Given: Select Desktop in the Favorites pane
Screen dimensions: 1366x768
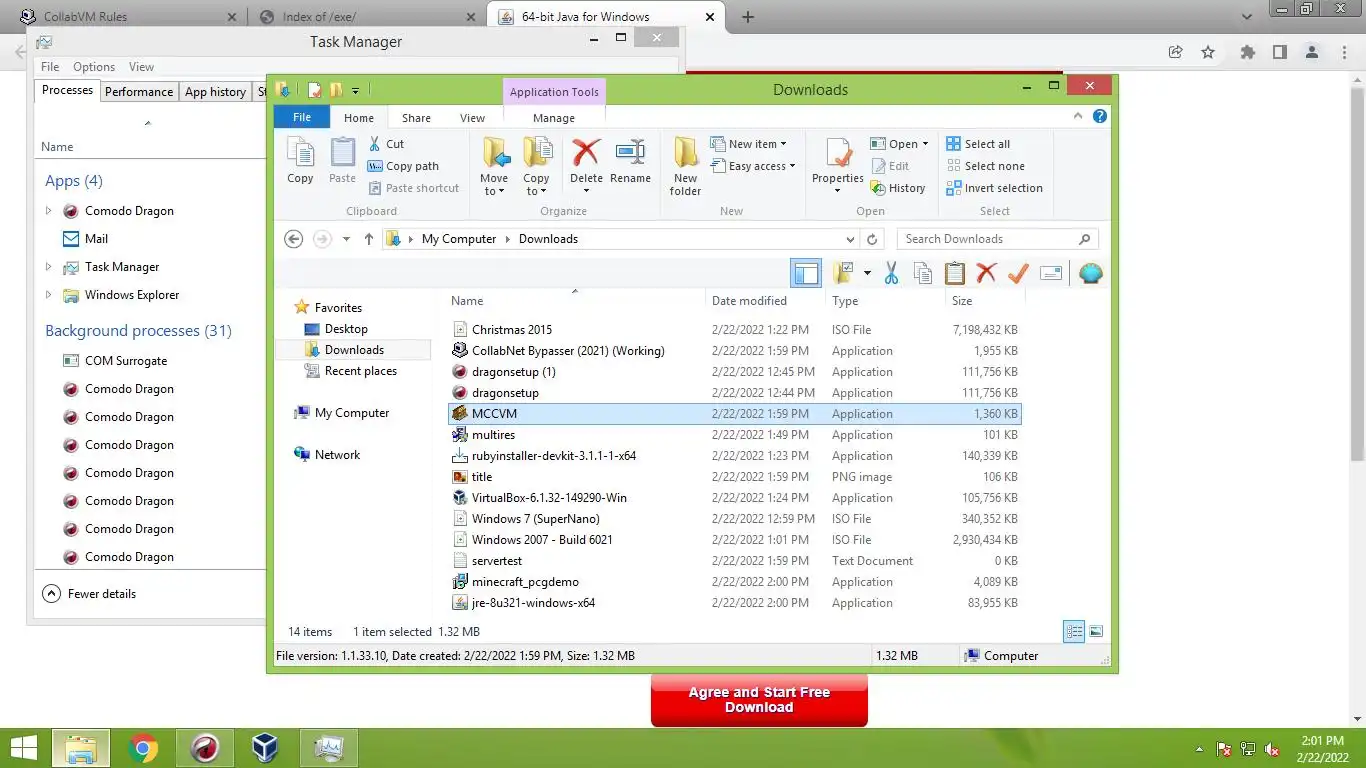Looking at the screenshot, I should point(346,329).
